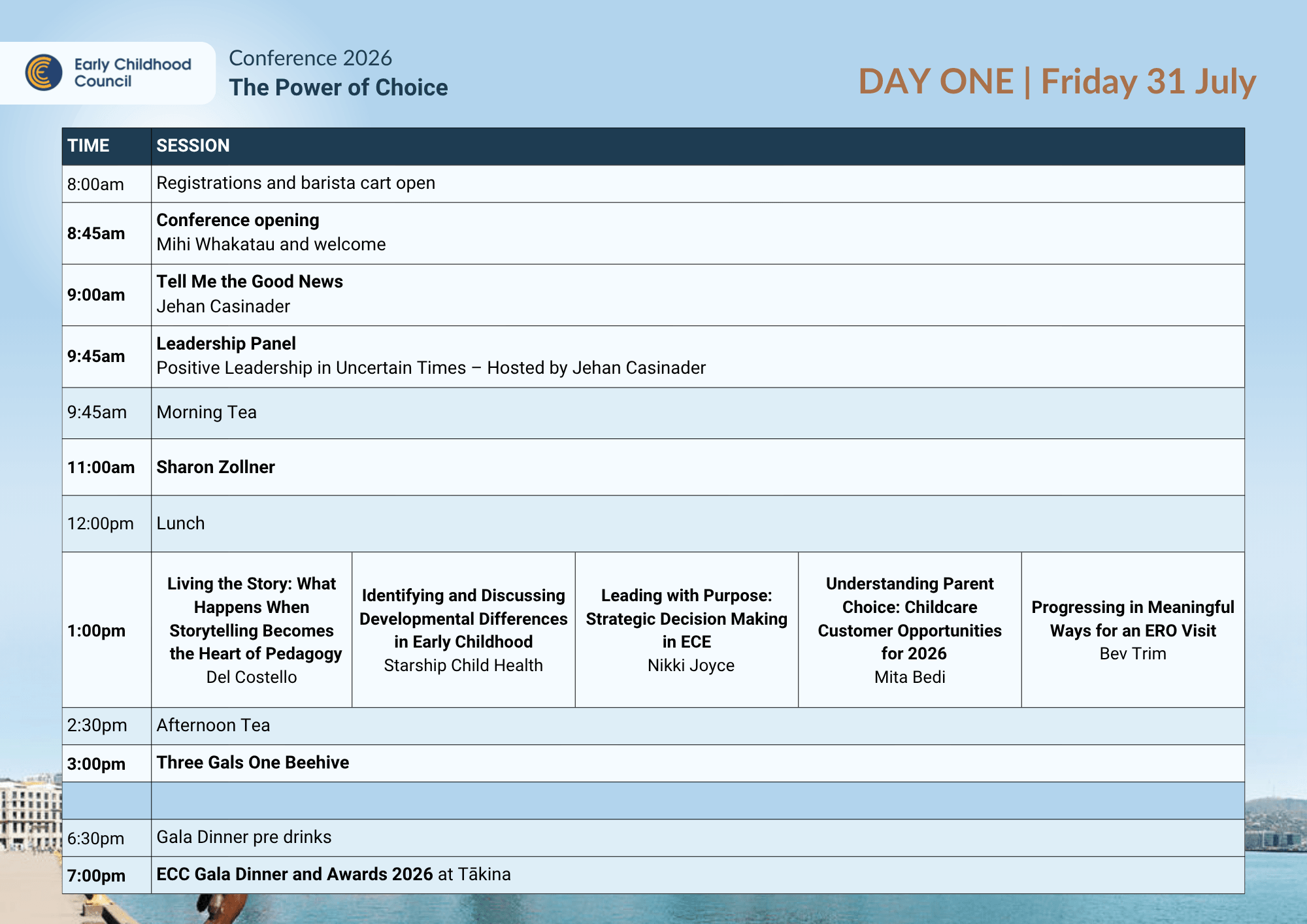1307x924 pixels.
Task: Click the 'DAY ONE | Friday 31 July' title
Action: [x=1057, y=82]
